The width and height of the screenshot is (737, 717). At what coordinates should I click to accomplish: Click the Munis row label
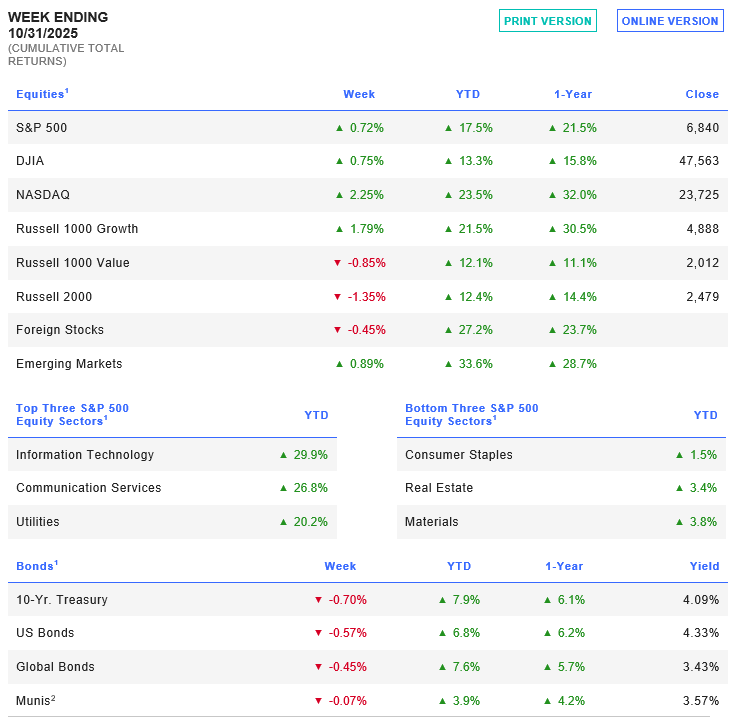(36, 700)
